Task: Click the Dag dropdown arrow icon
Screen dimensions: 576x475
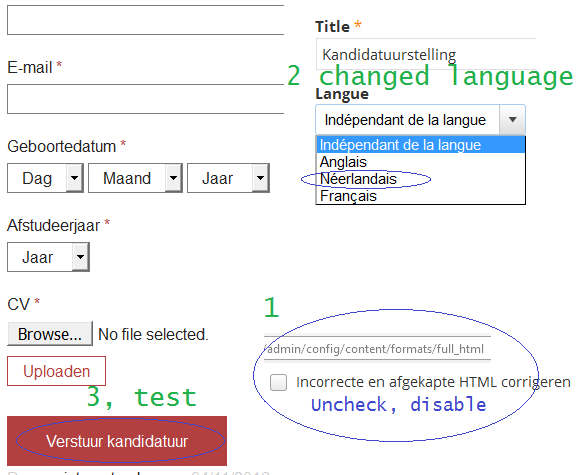Action: [x=75, y=178]
